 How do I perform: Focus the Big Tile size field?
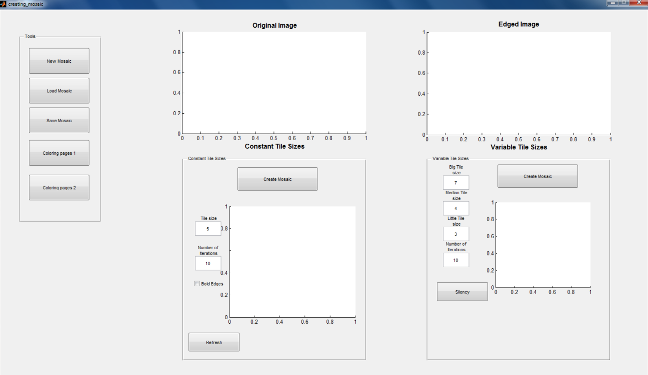pos(456,182)
